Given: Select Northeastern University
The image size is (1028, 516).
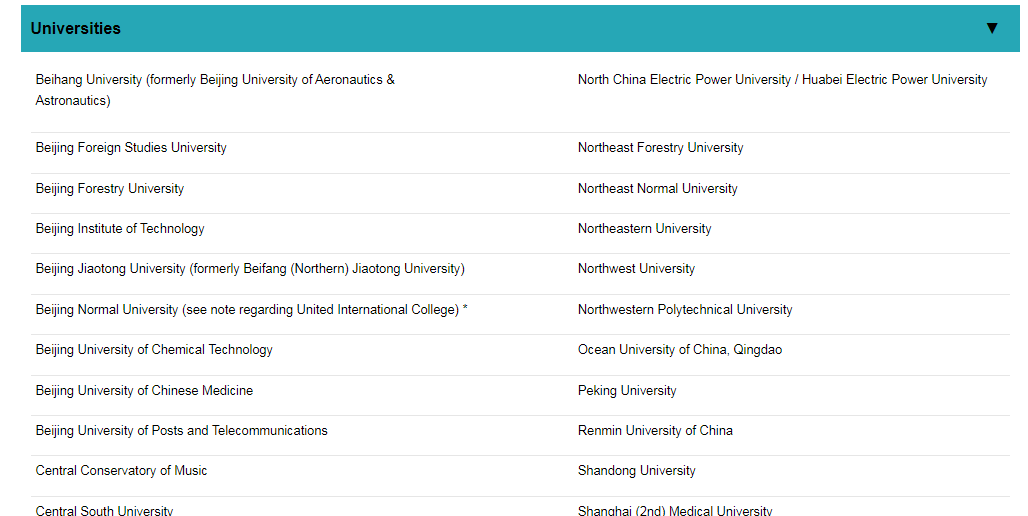Looking at the screenshot, I should coord(644,228).
